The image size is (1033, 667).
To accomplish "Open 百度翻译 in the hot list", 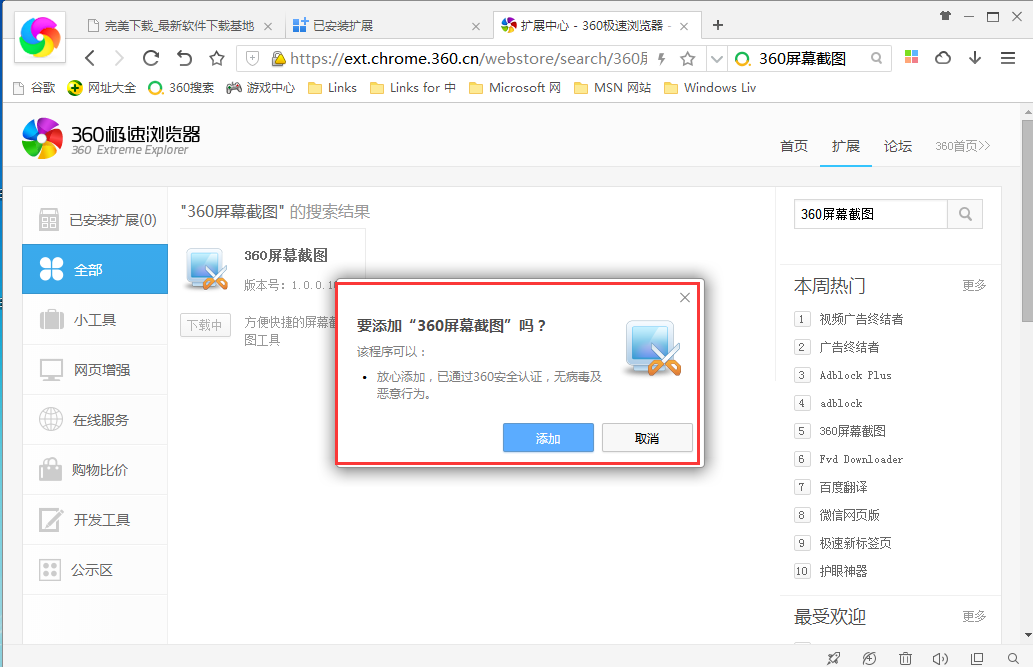I will (843, 487).
